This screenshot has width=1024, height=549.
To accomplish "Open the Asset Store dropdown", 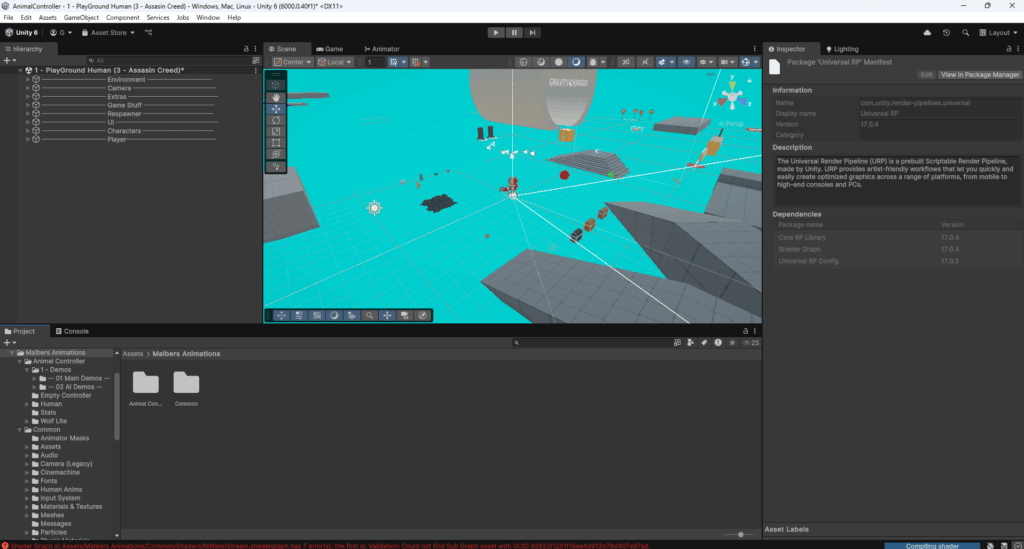I will [108, 33].
